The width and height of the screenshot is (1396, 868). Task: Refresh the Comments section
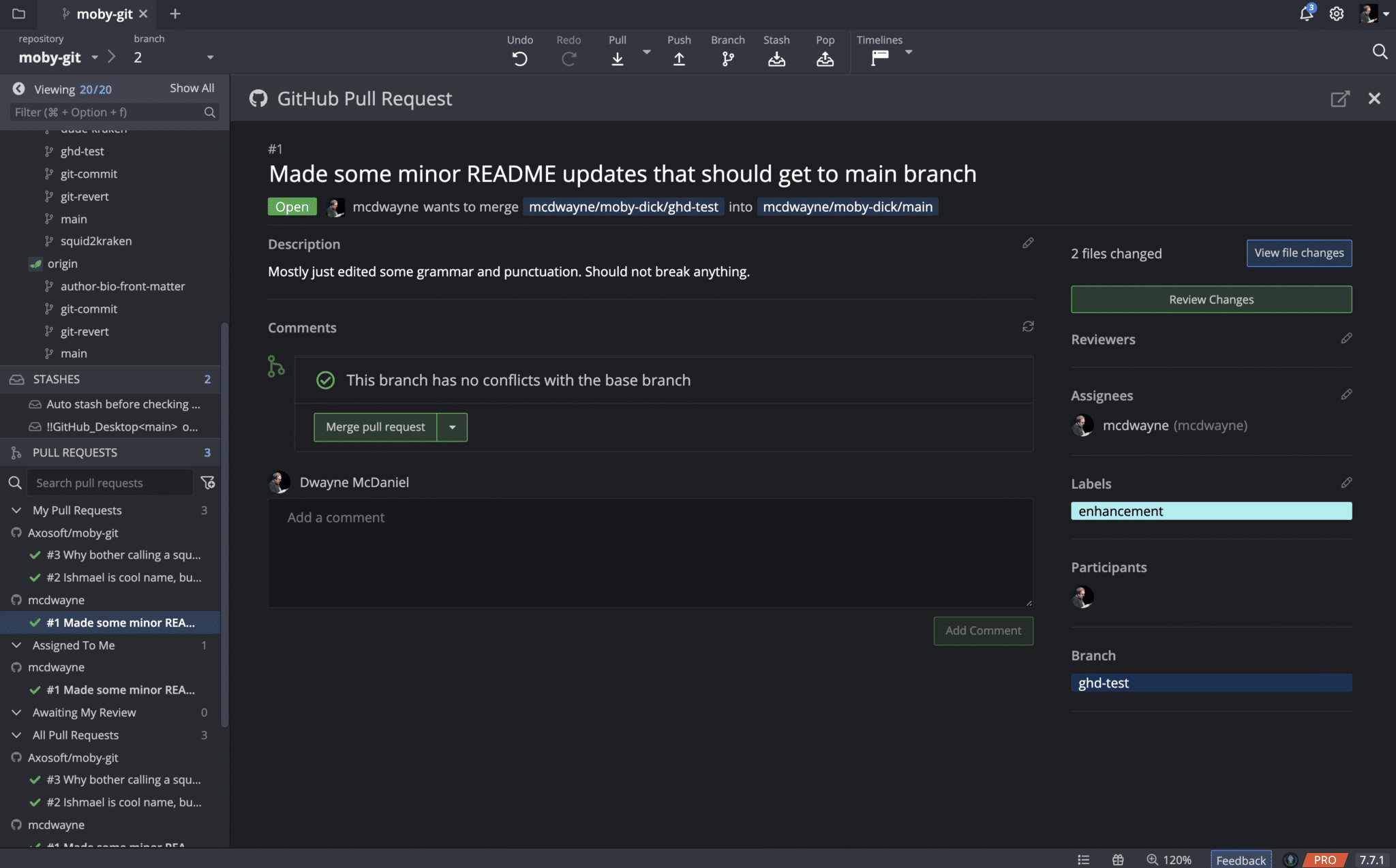(x=1028, y=327)
